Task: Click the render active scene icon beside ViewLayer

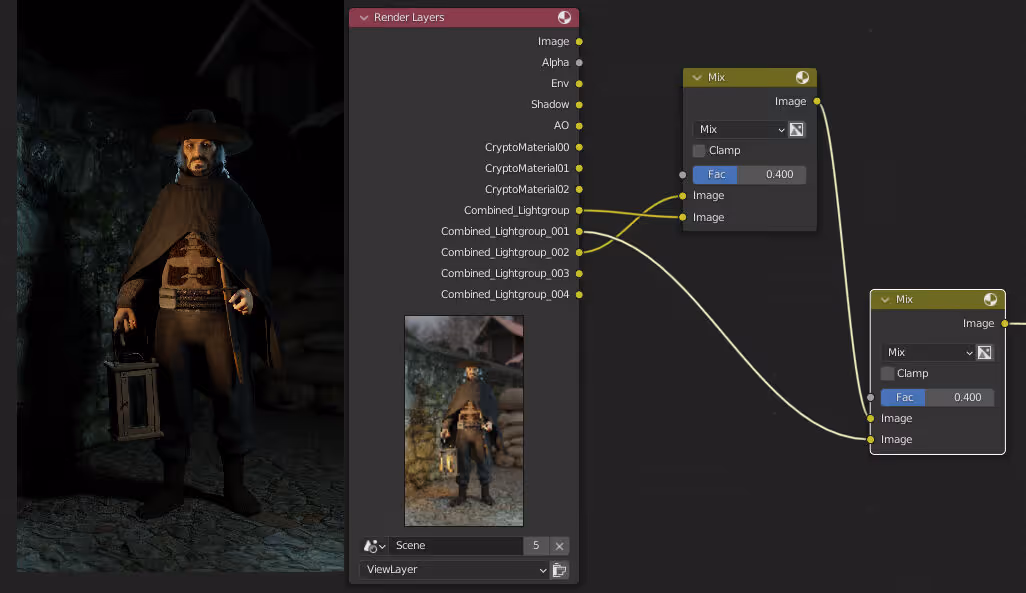Action: pyautogui.click(x=559, y=570)
